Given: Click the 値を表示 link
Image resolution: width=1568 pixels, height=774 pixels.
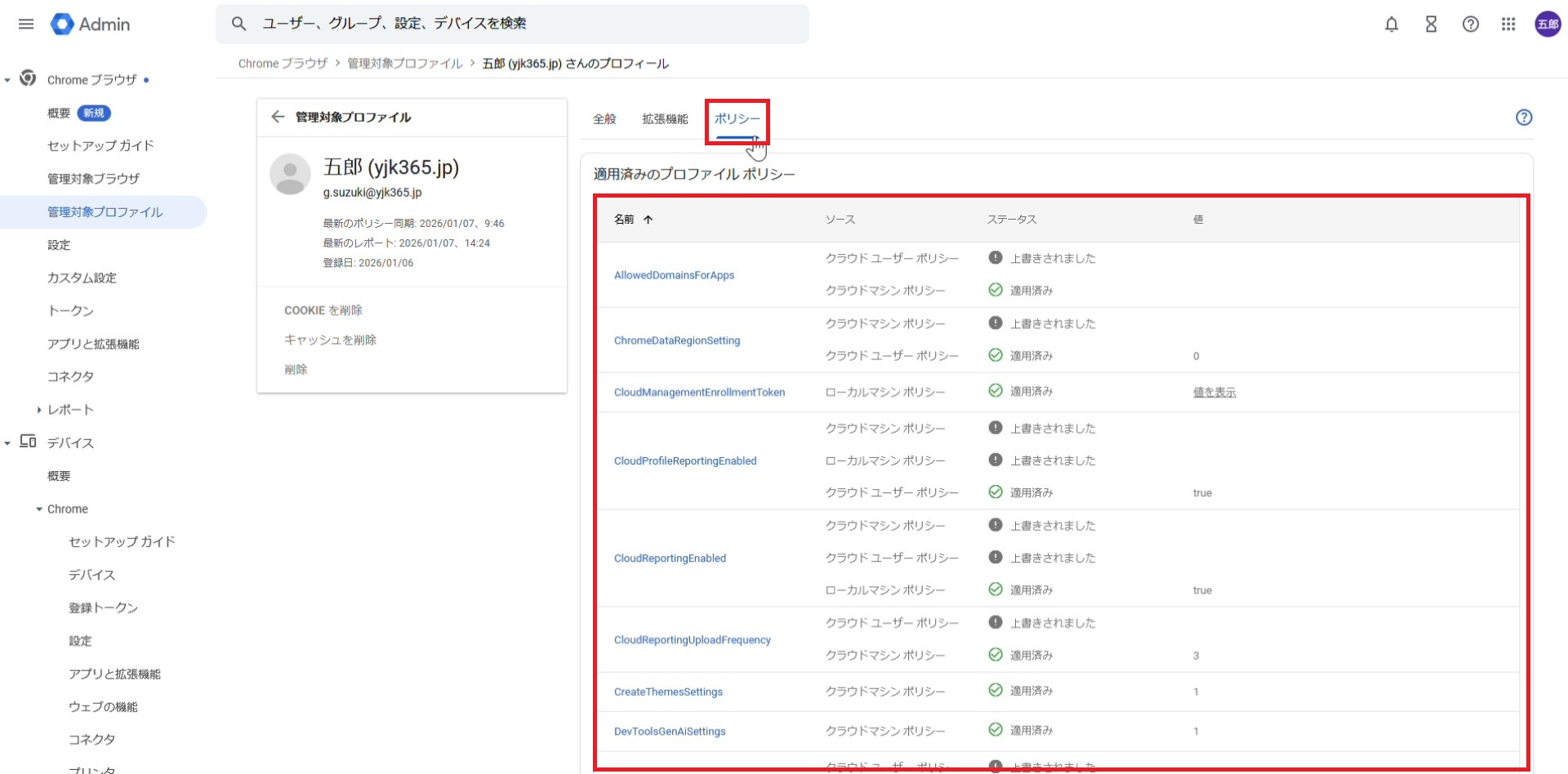Looking at the screenshot, I should click(x=1214, y=393).
